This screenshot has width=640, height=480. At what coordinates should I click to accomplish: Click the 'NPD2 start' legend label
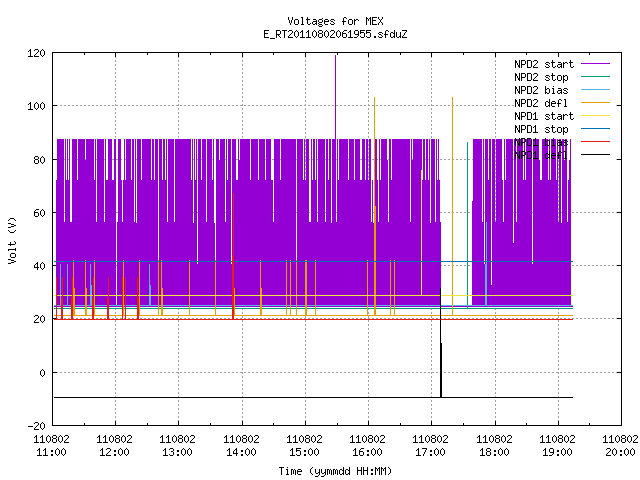point(544,64)
